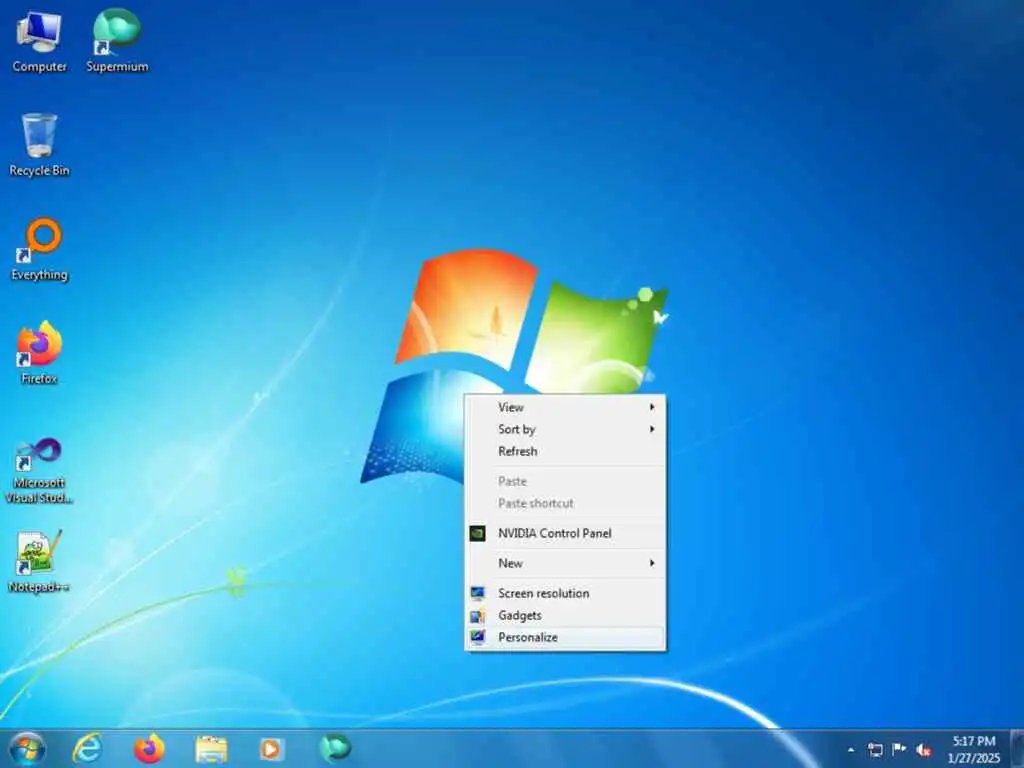Select the Microsoft Visual Studio shortcut
The height and width of the screenshot is (768, 1024).
pos(39,470)
